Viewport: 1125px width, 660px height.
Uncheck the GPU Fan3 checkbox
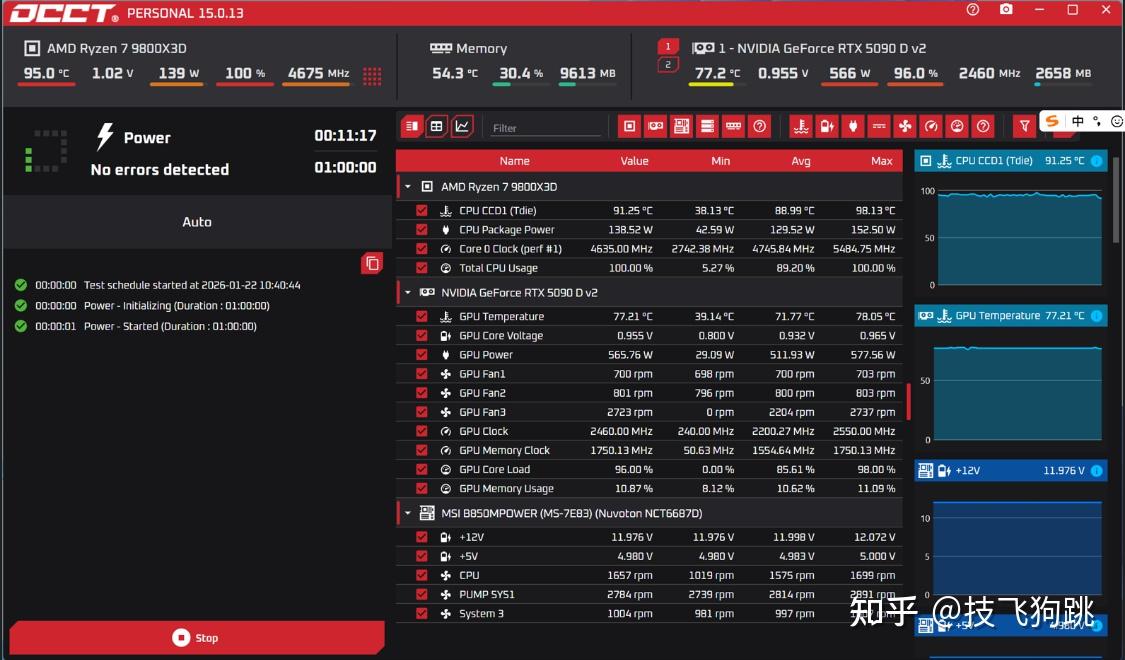pos(422,412)
